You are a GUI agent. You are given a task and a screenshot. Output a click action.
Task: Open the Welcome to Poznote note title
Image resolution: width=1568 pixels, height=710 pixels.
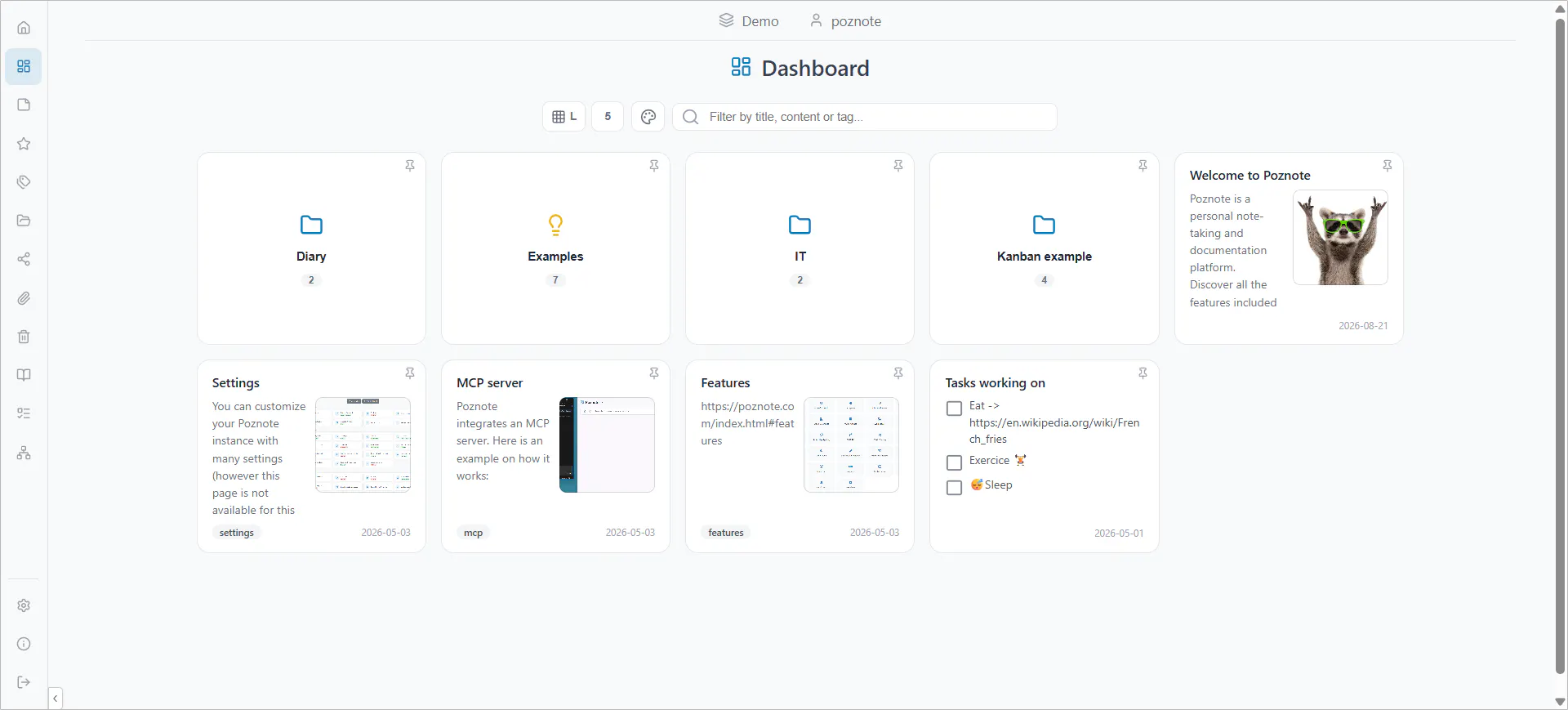(x=1249, y=176)
